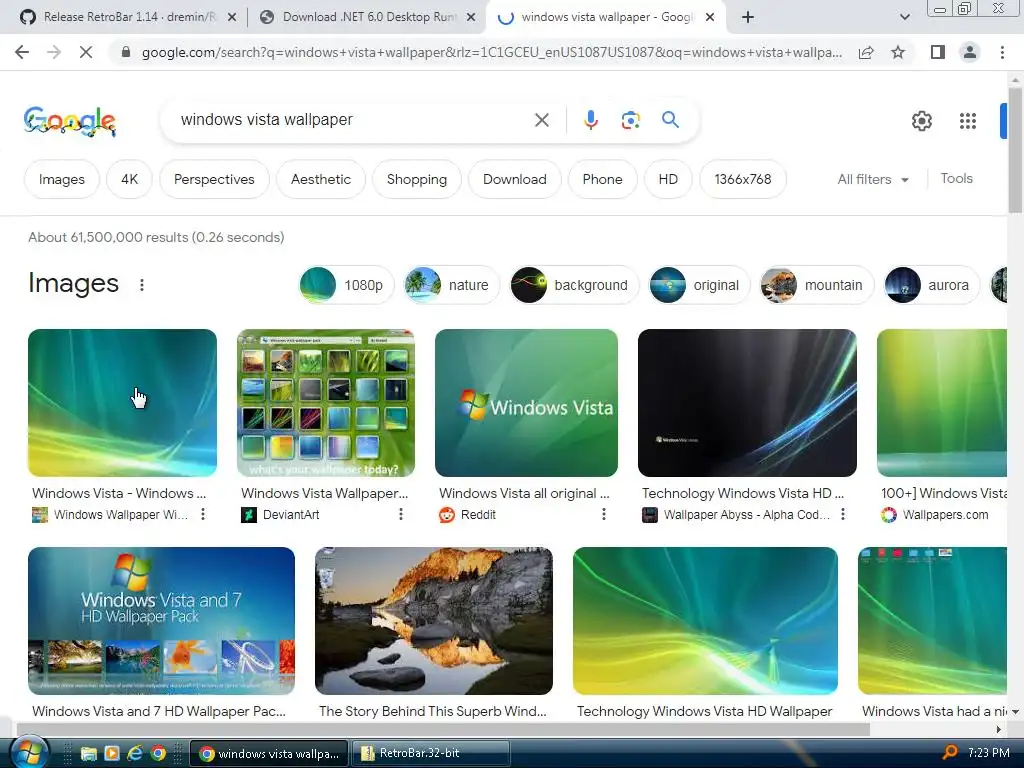Open the Chrome profile avatar

click(x=970, y=52)
